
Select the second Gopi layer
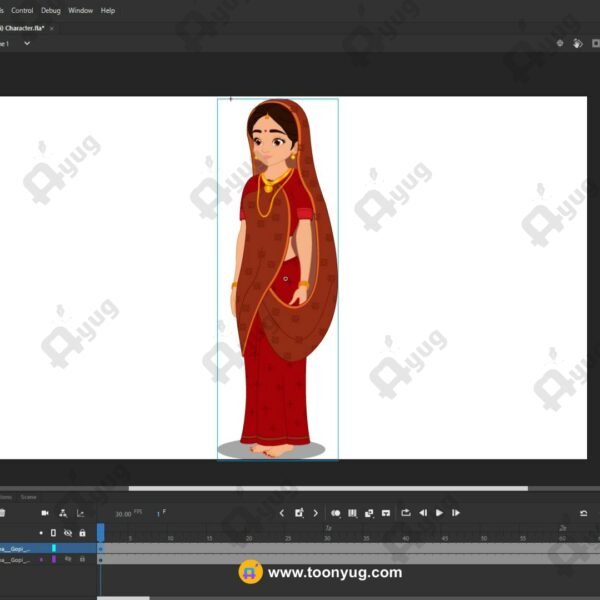point(48,559)
